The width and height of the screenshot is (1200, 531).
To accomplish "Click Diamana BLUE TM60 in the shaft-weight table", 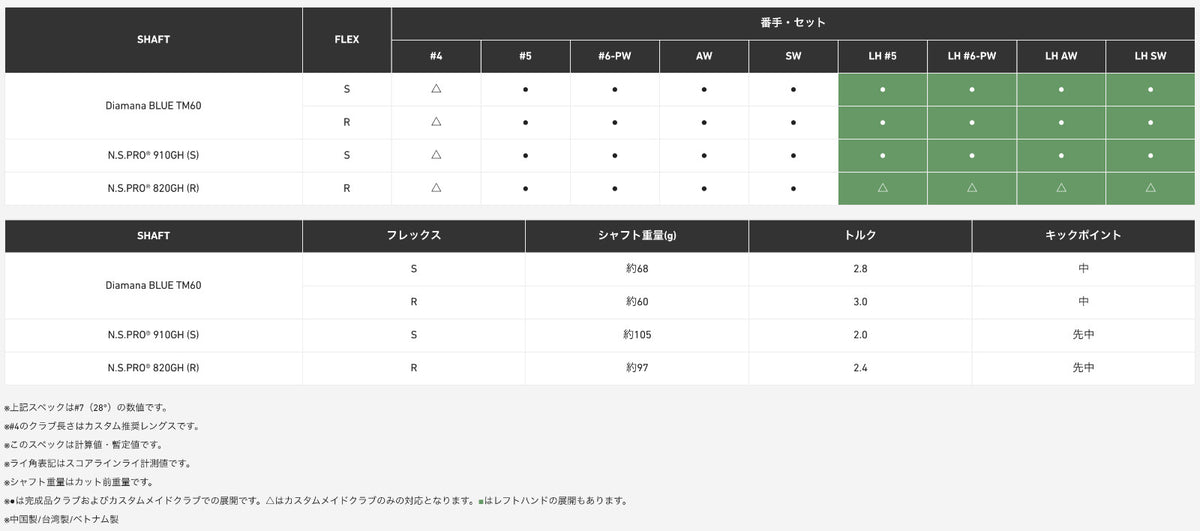I will click(154, 285).
